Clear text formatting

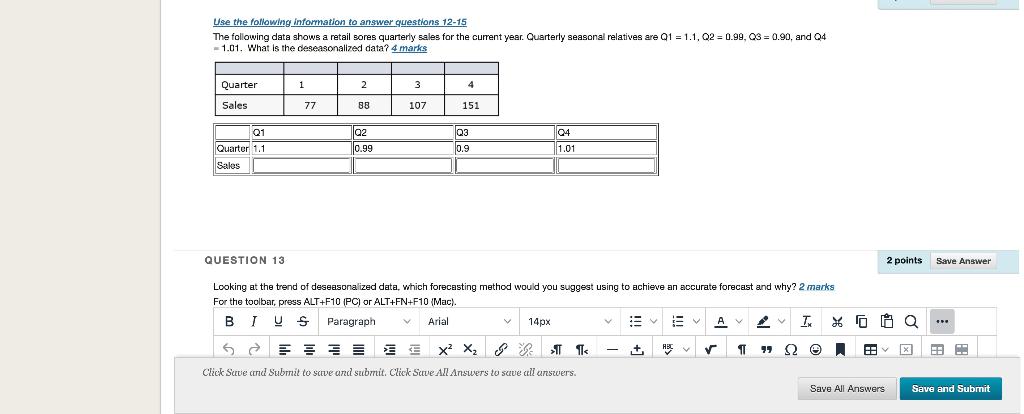(x=807, y=321)
